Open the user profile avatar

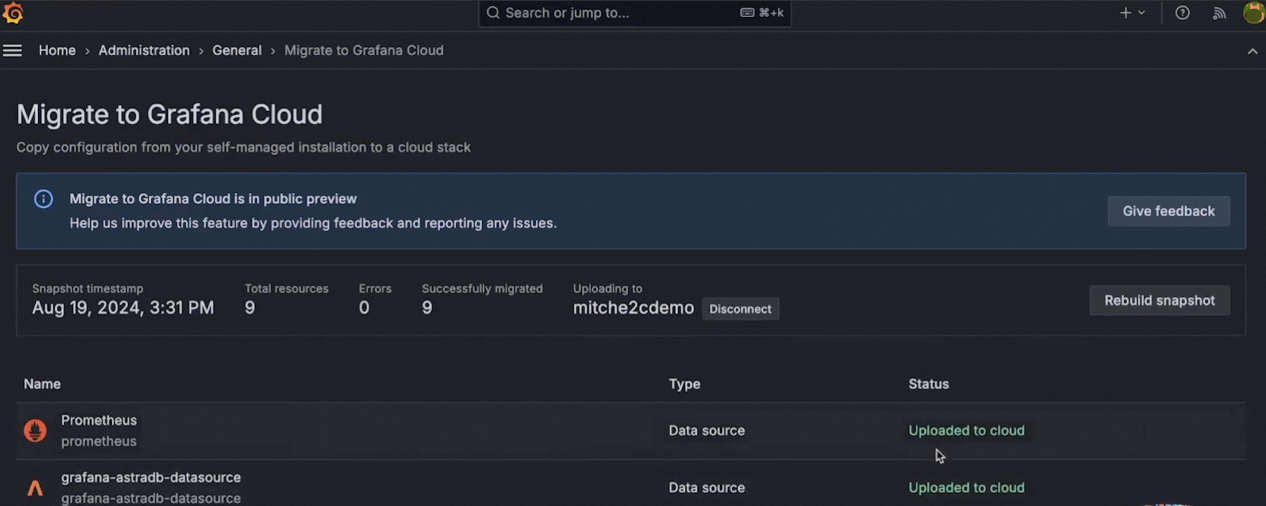[1253, 13]
